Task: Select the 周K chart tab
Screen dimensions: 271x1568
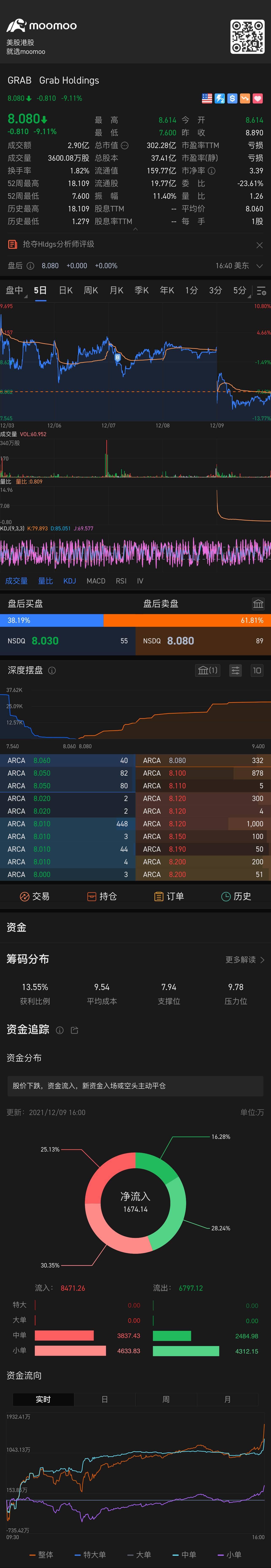Action: [x=91, y=290]
